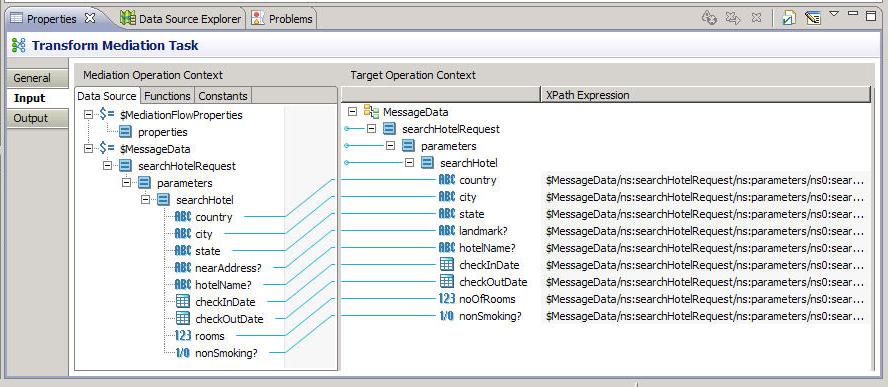Viewport: 888px width, 387px height.
Task: Open the view menu triangle in the toolbar
Action: pyautogui.click(x=834, y=14)
